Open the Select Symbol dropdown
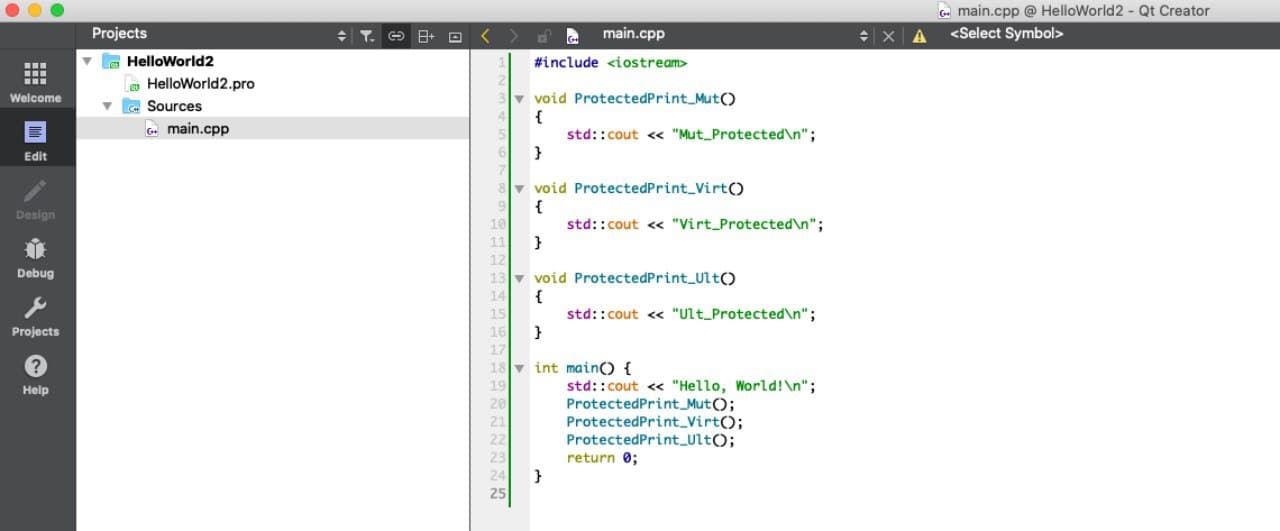 pyautogui.click(x=1007, y=34)
